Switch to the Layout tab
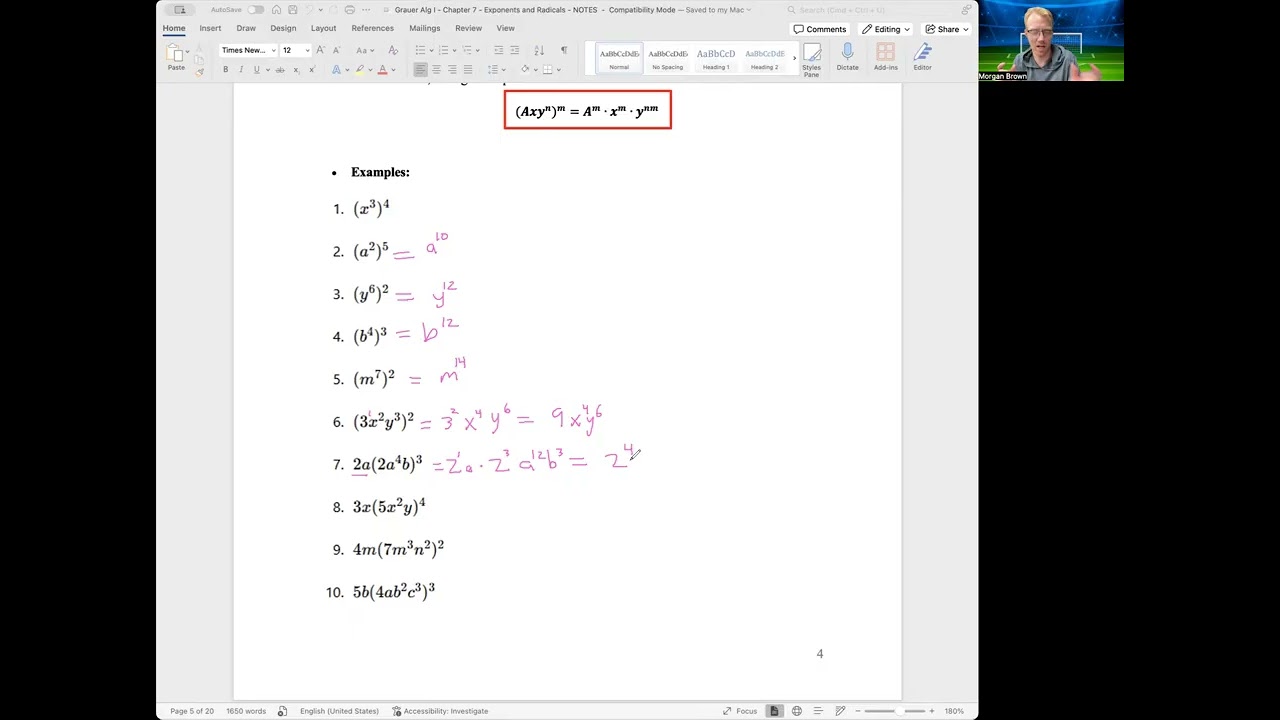The image size is (1280, 720). click(x=323, y=28)
